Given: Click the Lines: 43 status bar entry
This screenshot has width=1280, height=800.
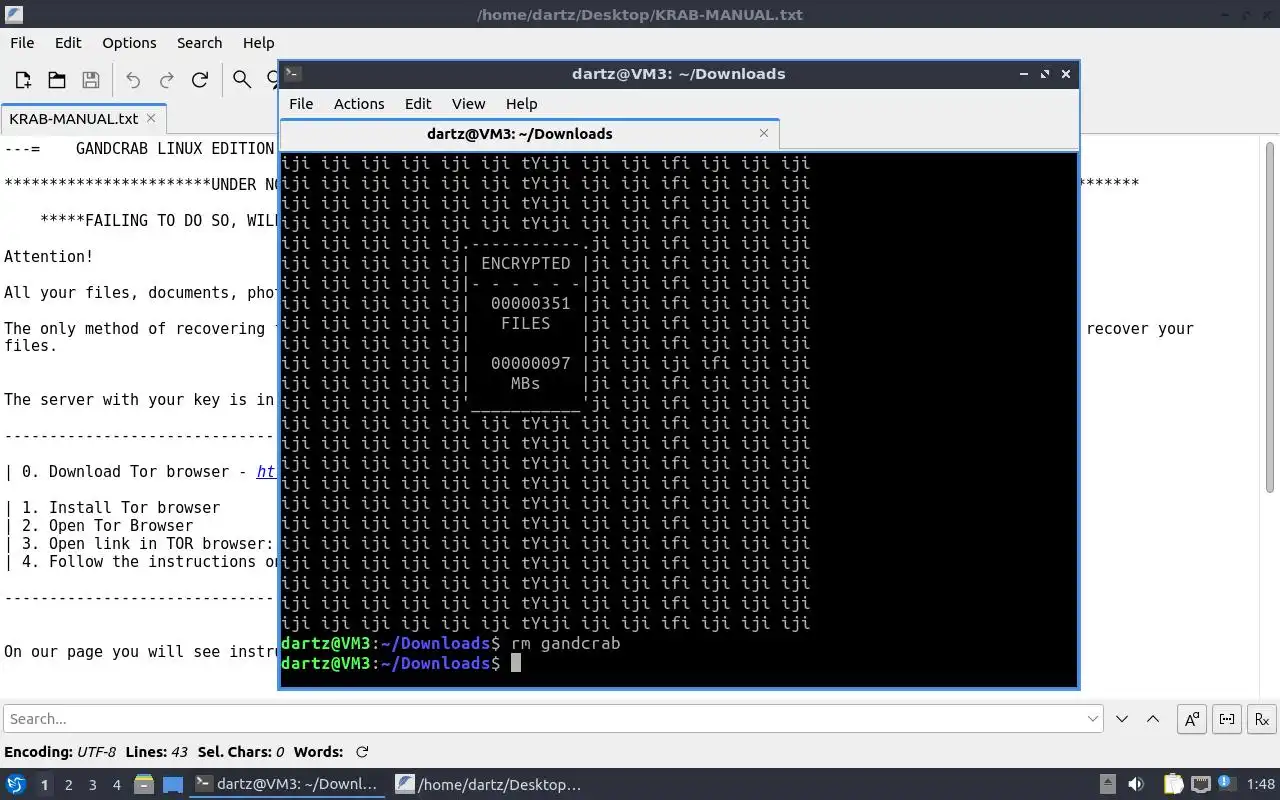Looking at the screenshot, I should point(157,752).
